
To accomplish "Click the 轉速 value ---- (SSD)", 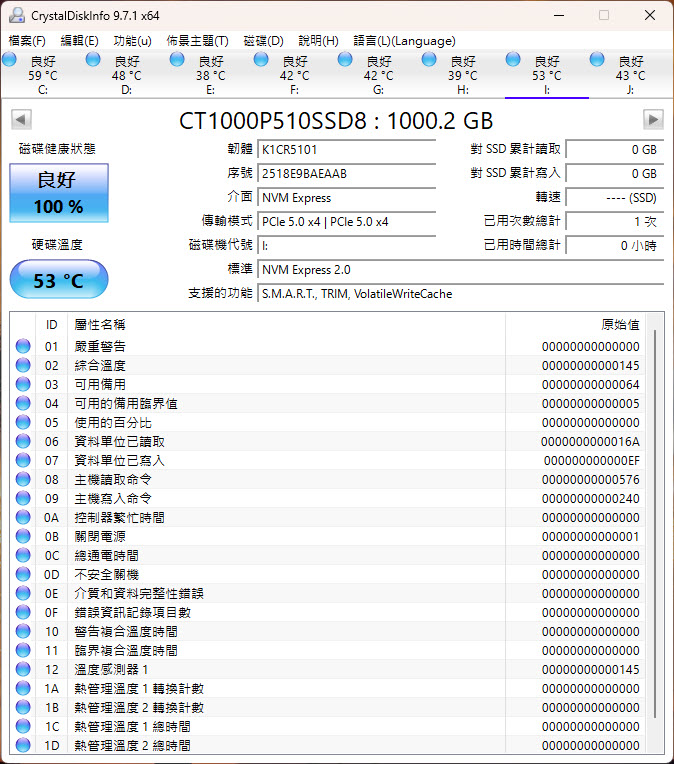I will coord(615,198).
